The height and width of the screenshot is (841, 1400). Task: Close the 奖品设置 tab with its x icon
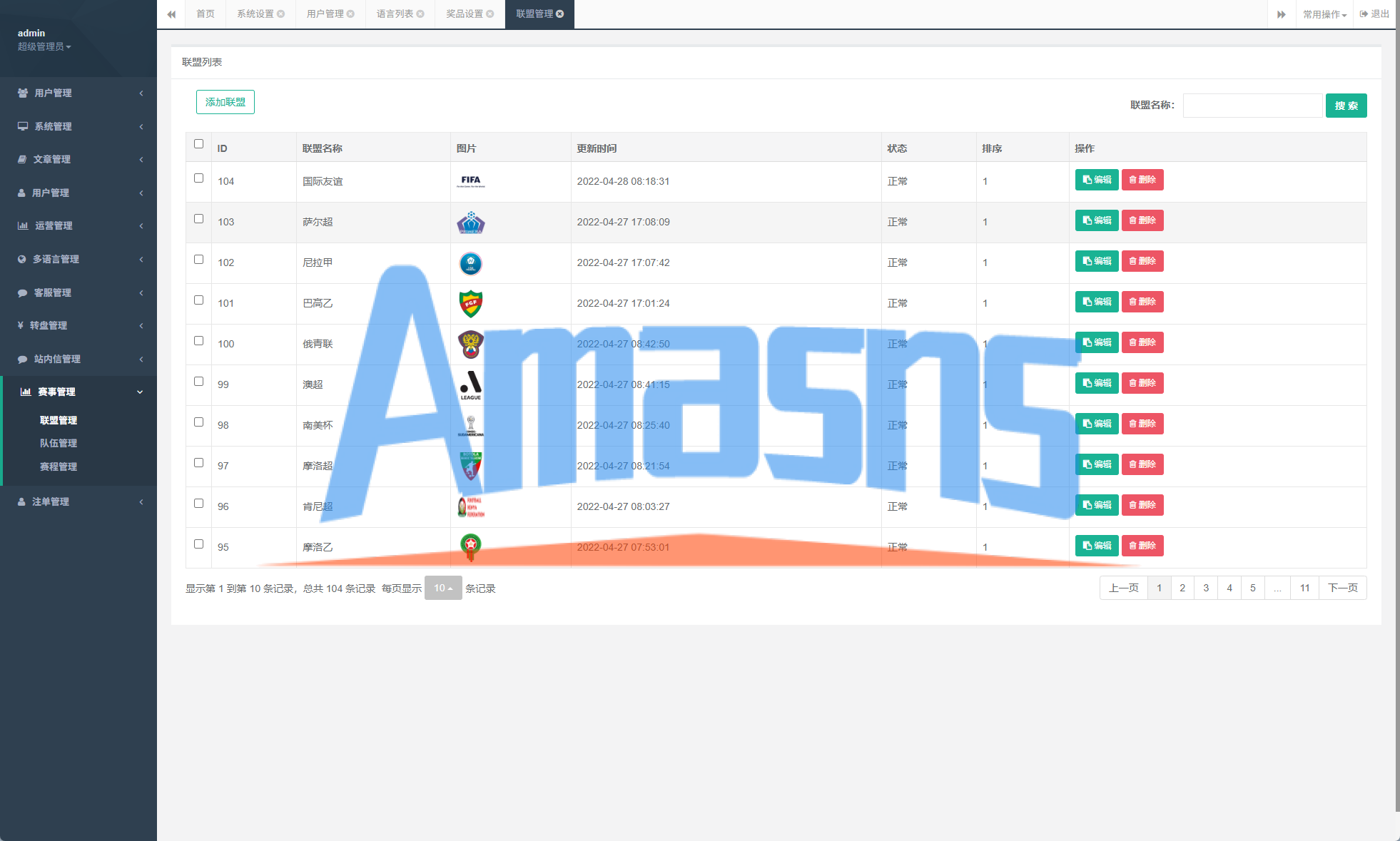[x=490, y=14]
